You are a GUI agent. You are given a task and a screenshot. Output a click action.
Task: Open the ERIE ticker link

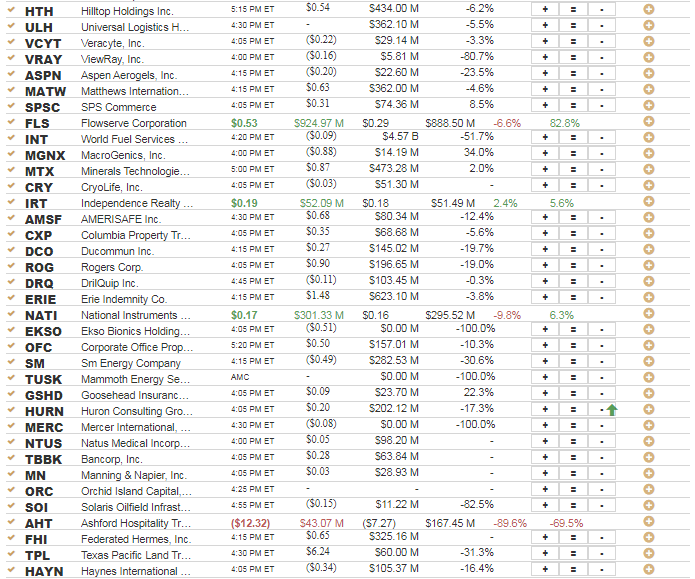point(40,300)
